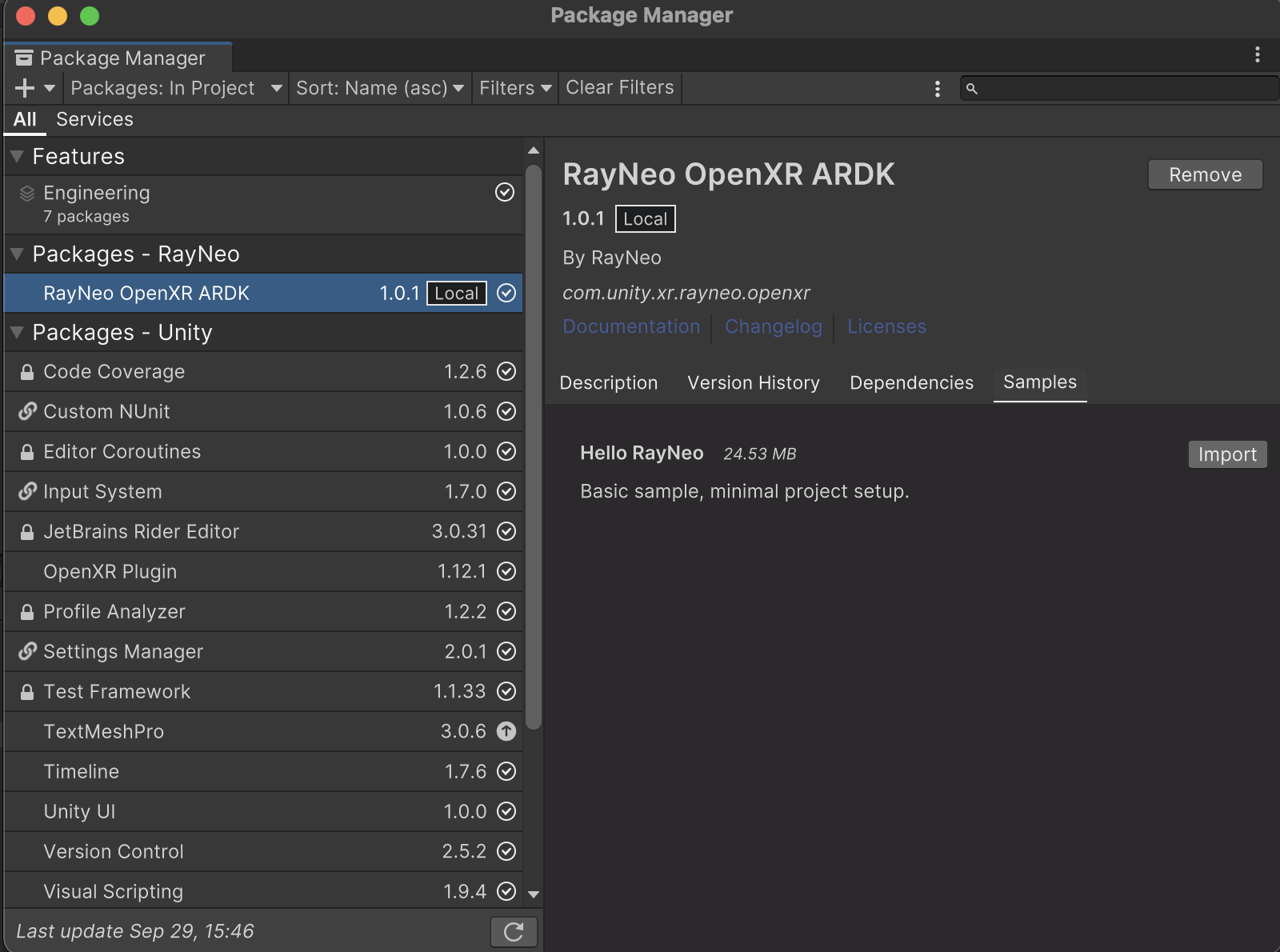Open the Filters dropdown
This screenshot has width=1280, height=952.
click(515, 88)
